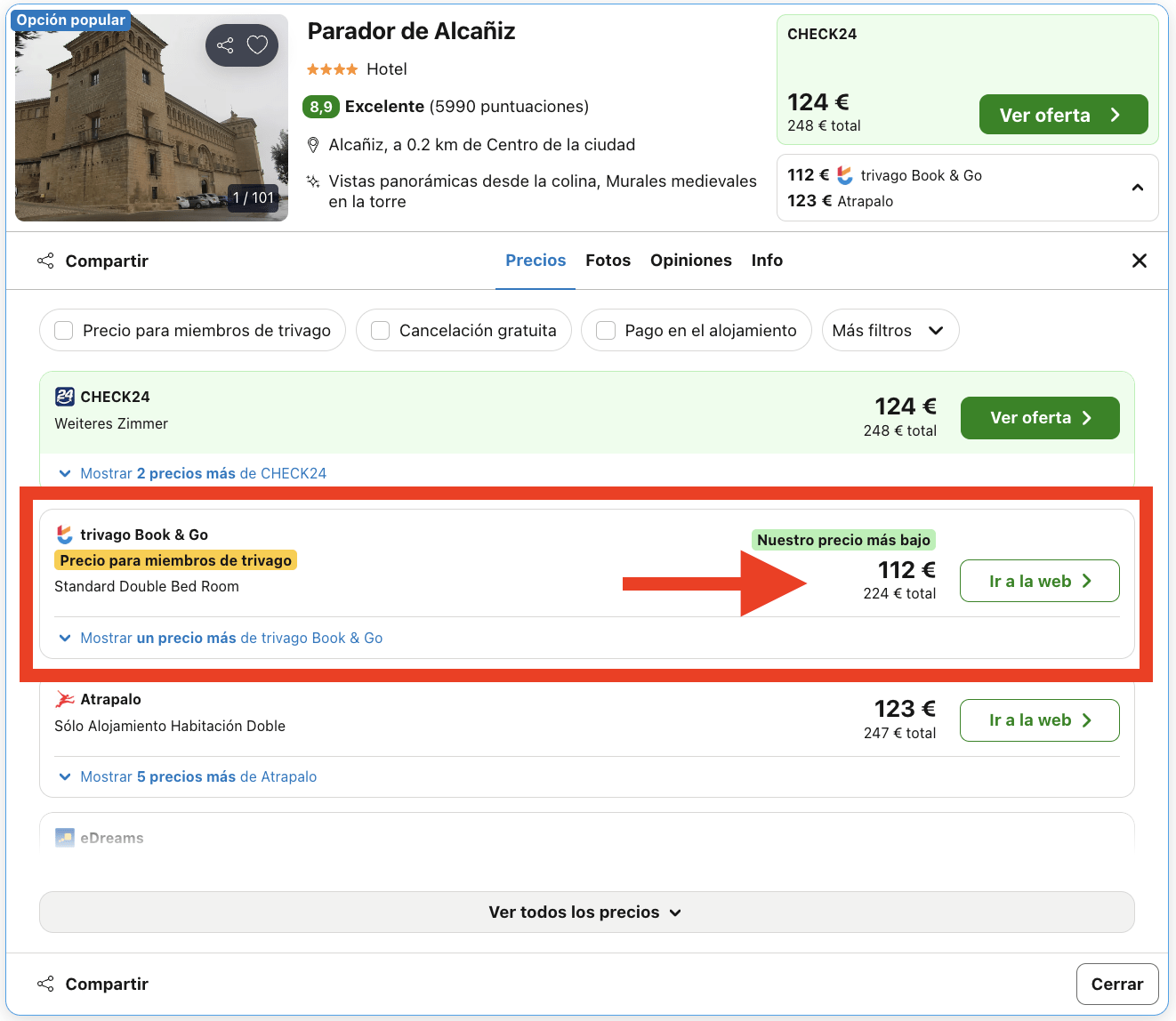The image size is (1176, 1021).
Task: Enable the Precio para miembros de trivago filter
Action: pyautogui.click(x=63, y=330)
